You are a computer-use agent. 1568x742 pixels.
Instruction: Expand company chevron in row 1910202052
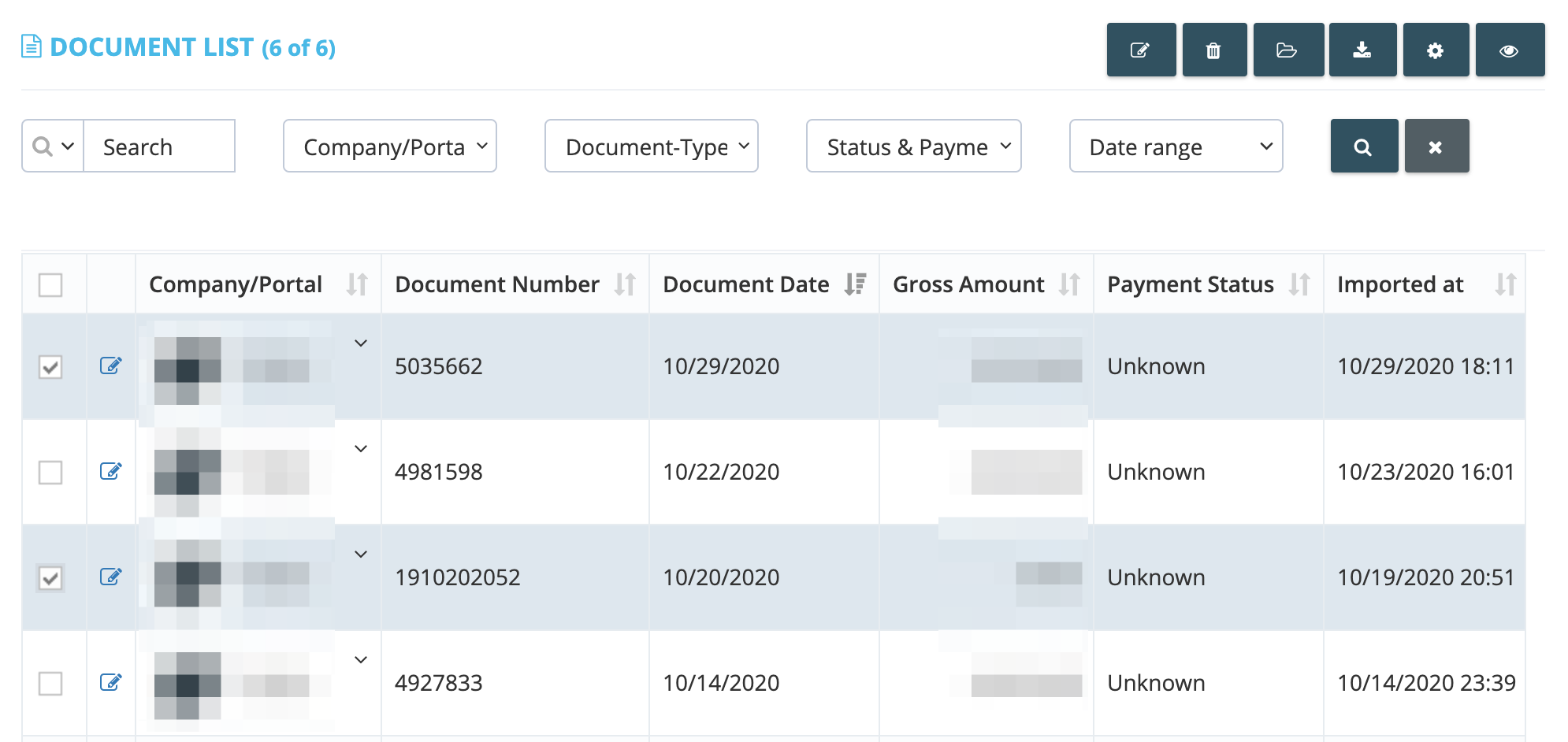click(361, 554)
